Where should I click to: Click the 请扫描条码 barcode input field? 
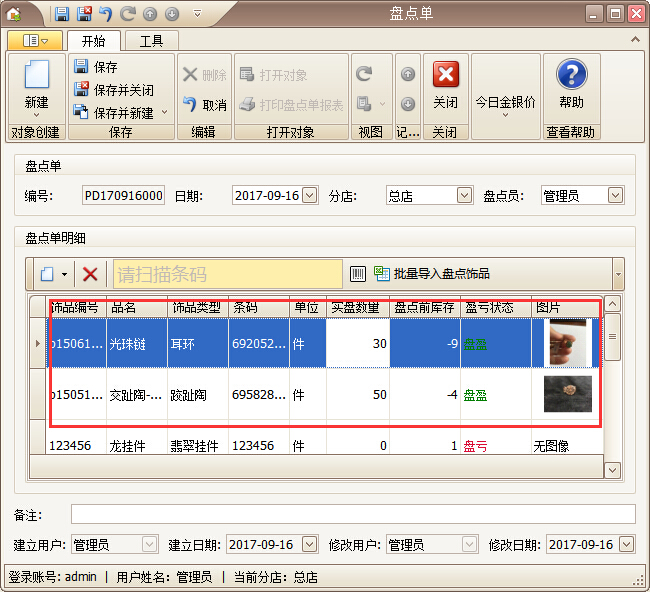227,274
